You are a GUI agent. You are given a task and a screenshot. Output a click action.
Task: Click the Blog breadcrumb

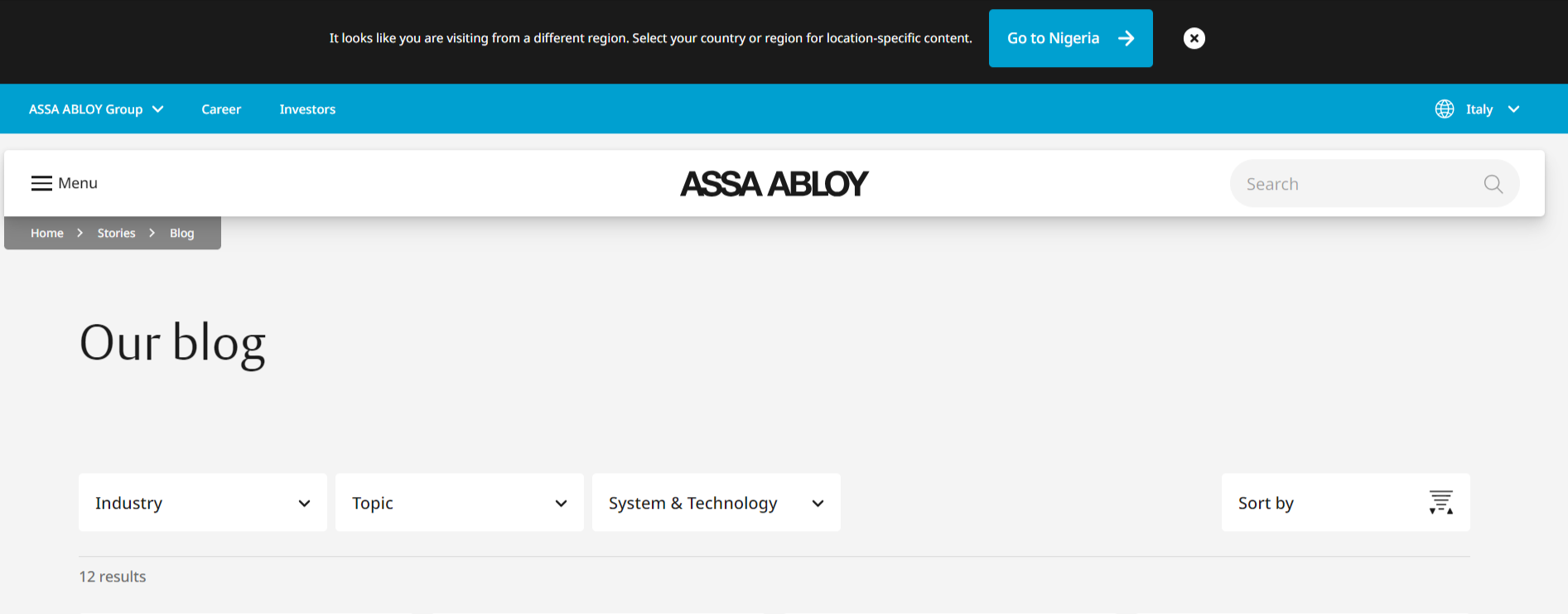182,233
